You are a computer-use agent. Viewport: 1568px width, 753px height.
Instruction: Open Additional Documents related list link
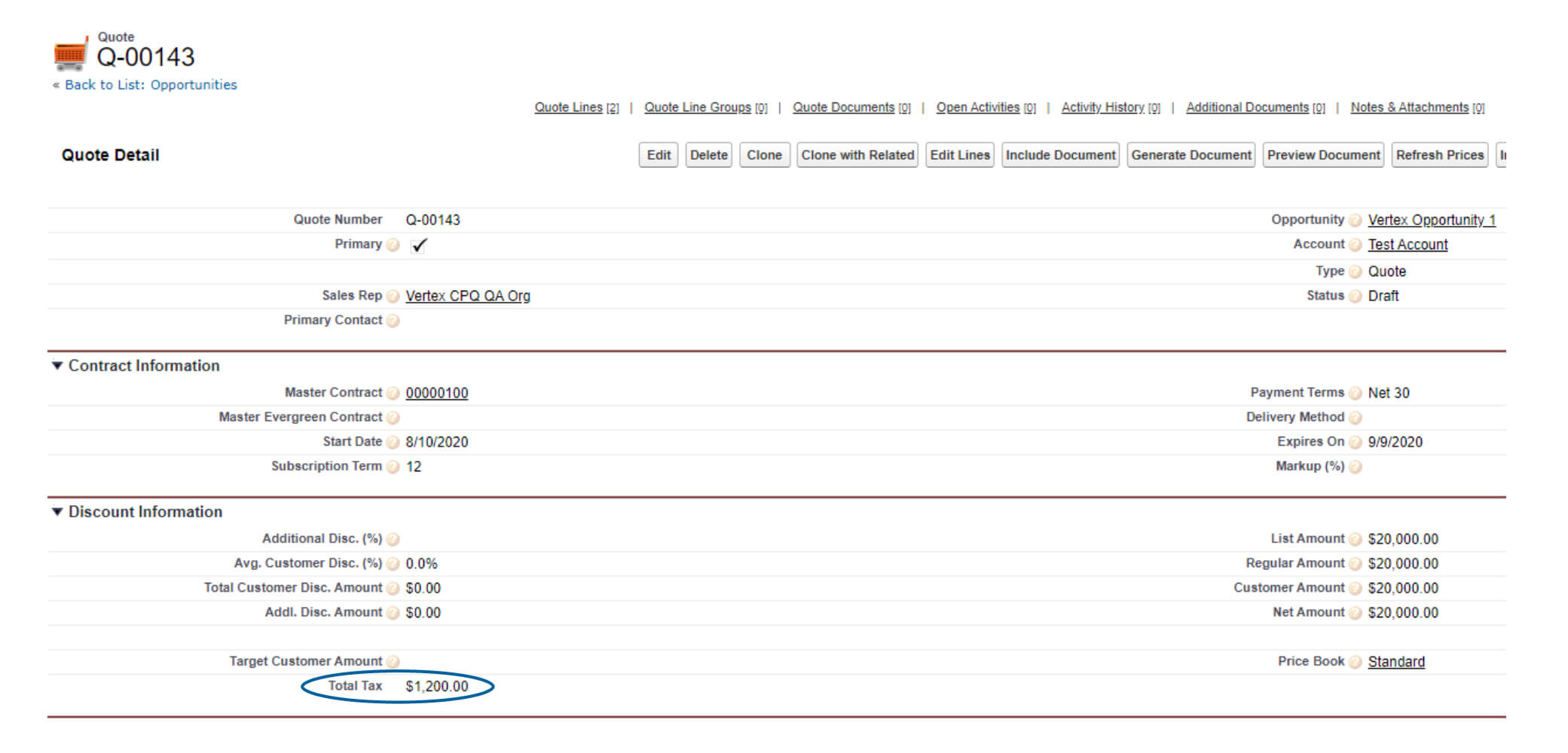click(1255, 108)
